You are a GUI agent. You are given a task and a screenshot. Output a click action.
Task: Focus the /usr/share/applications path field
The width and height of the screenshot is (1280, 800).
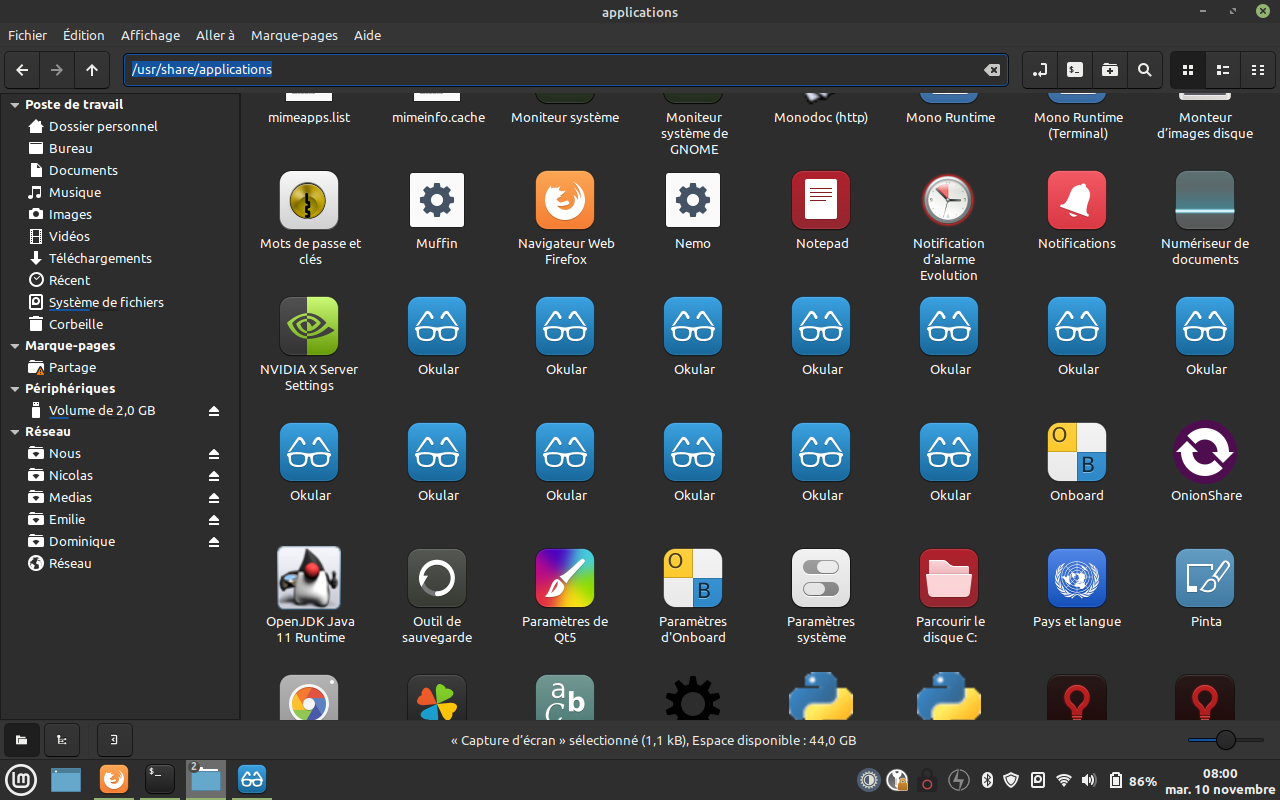coord(566,70)
